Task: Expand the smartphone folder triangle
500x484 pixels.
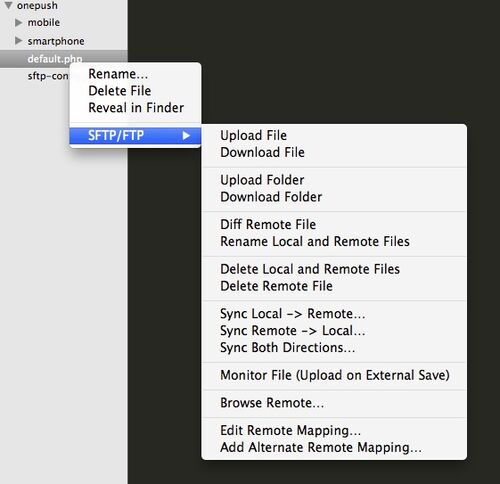Action: (x=19, y=41)
